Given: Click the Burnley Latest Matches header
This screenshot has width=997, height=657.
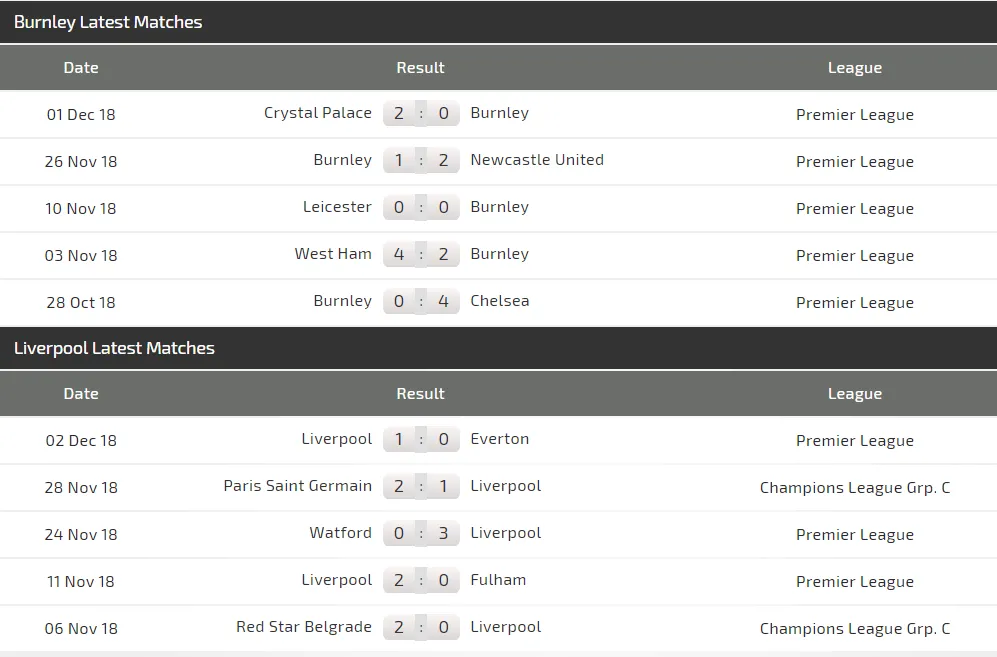Looking at the screenshot, I should coord(108,22).
